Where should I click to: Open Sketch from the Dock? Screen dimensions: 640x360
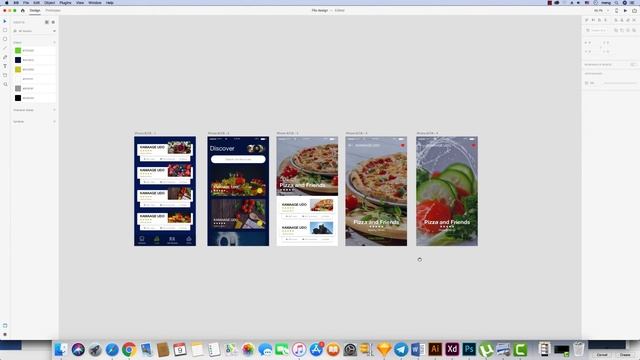coord(384,349)
